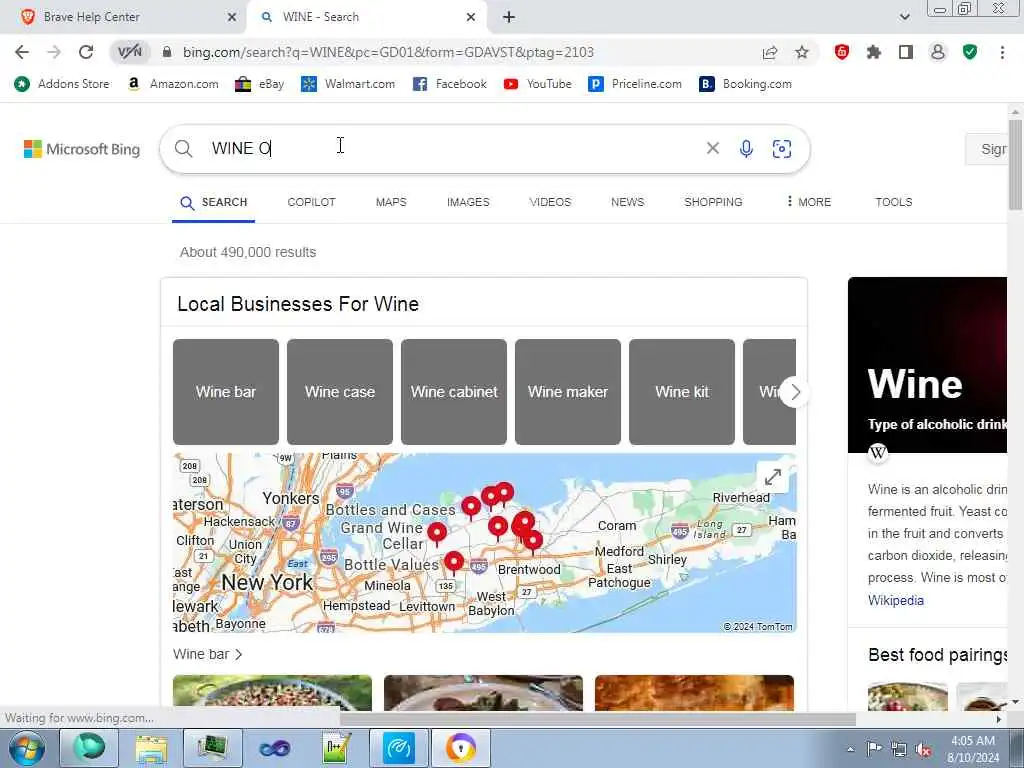Image resolution: width=1024 pixels, height=768 pixels.
Task: Expand the MORE menu
Action: click(x=808, y=202)
